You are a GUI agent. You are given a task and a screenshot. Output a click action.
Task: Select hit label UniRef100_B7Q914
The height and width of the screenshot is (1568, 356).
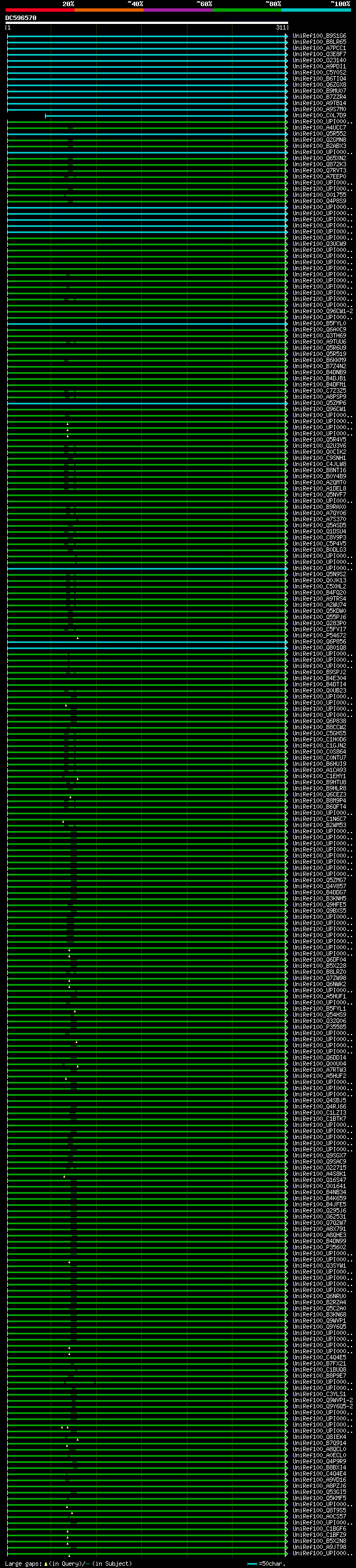[319, 1444]
